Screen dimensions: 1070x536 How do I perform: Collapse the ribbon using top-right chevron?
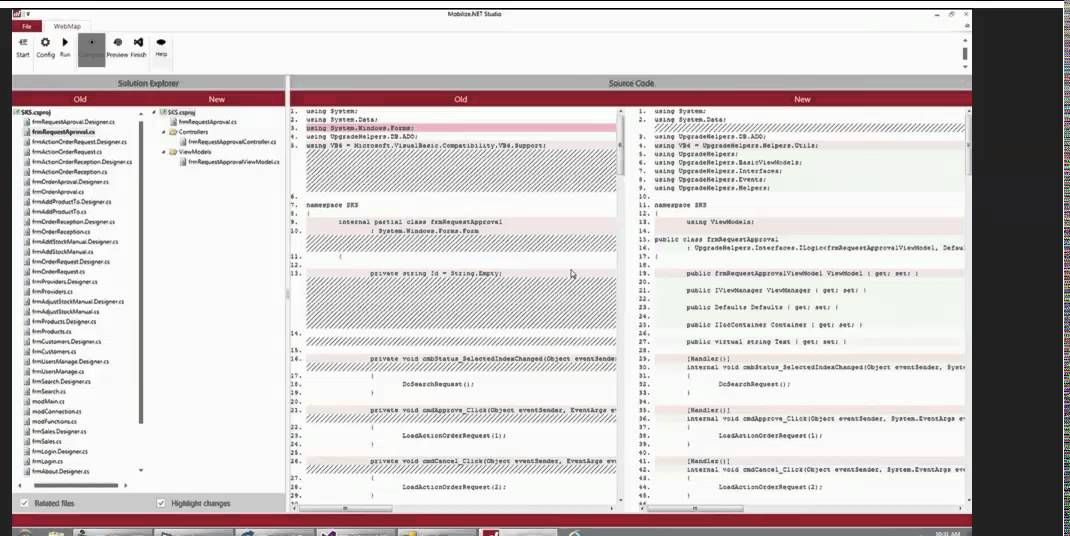pos(967,26)
